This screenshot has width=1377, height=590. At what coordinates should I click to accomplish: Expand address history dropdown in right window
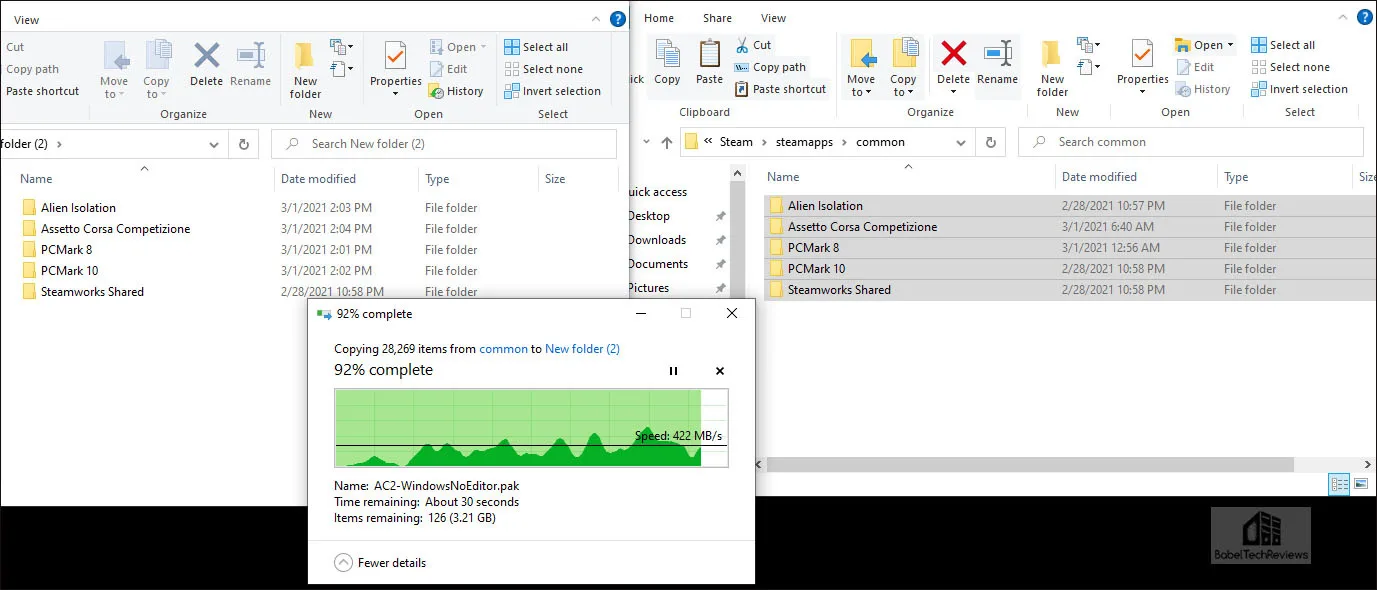[961, 142]
